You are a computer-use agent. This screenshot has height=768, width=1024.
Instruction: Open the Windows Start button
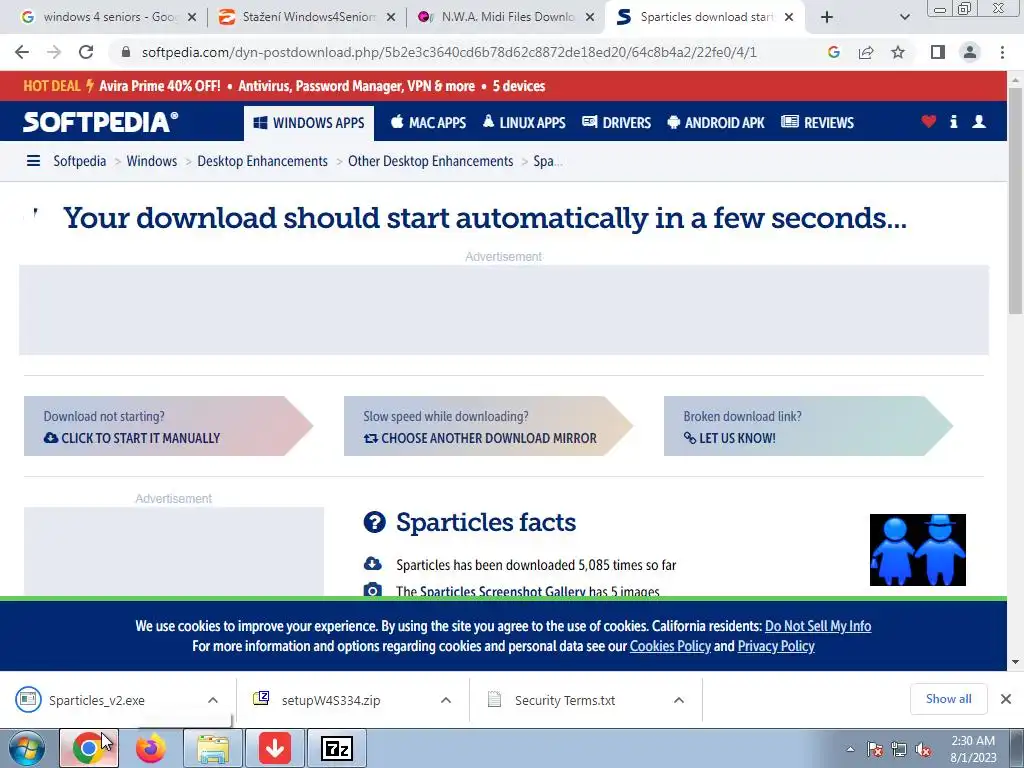(27, 748)
